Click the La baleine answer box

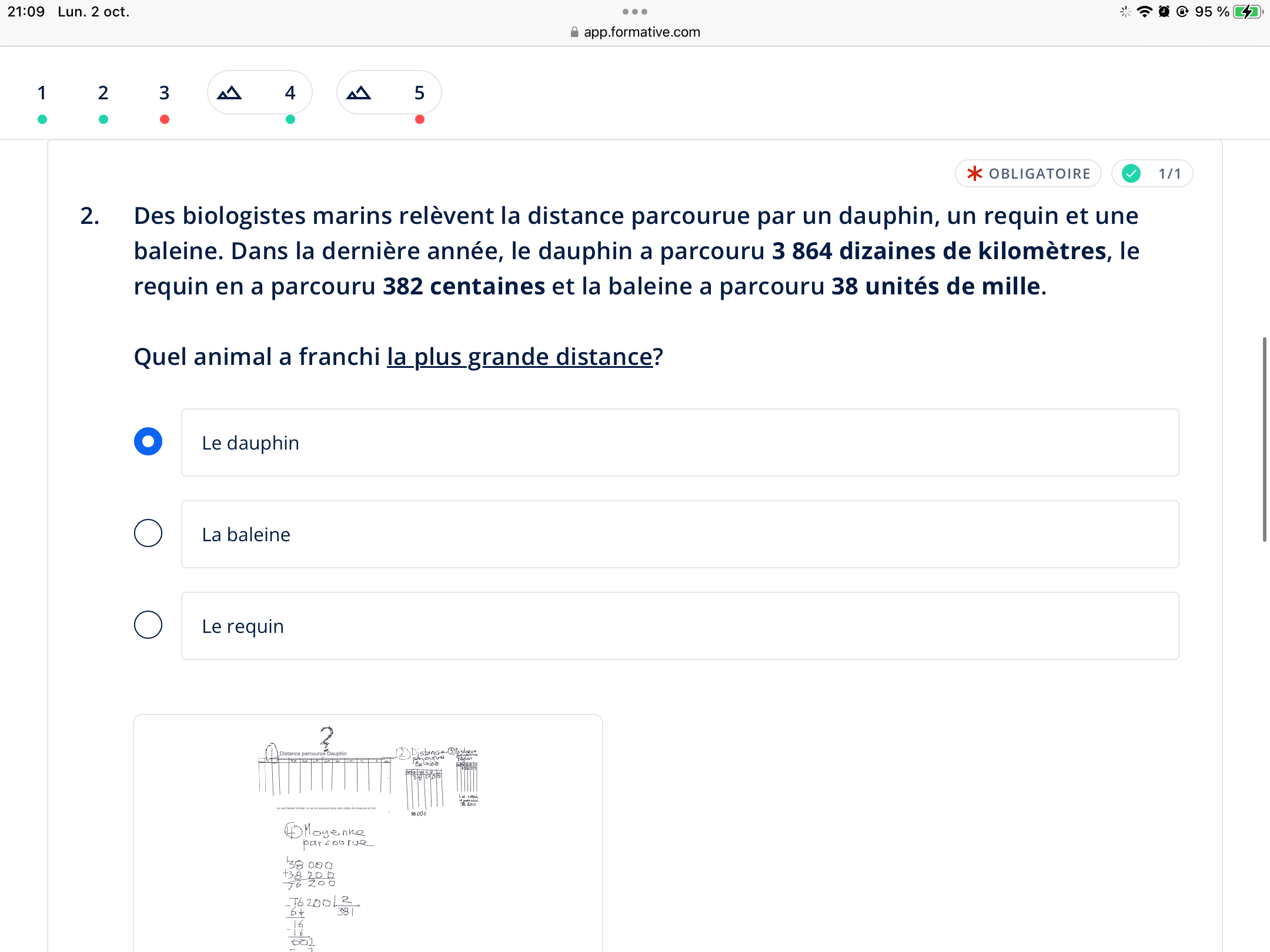point(680,534)
